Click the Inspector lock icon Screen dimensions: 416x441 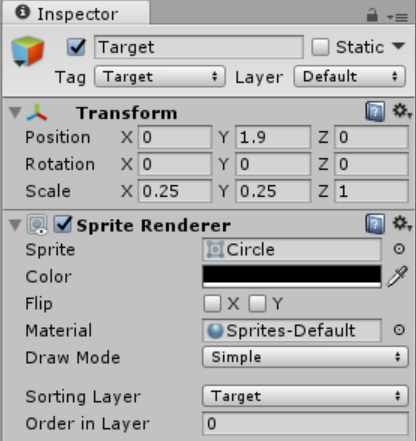coord(372,15)
